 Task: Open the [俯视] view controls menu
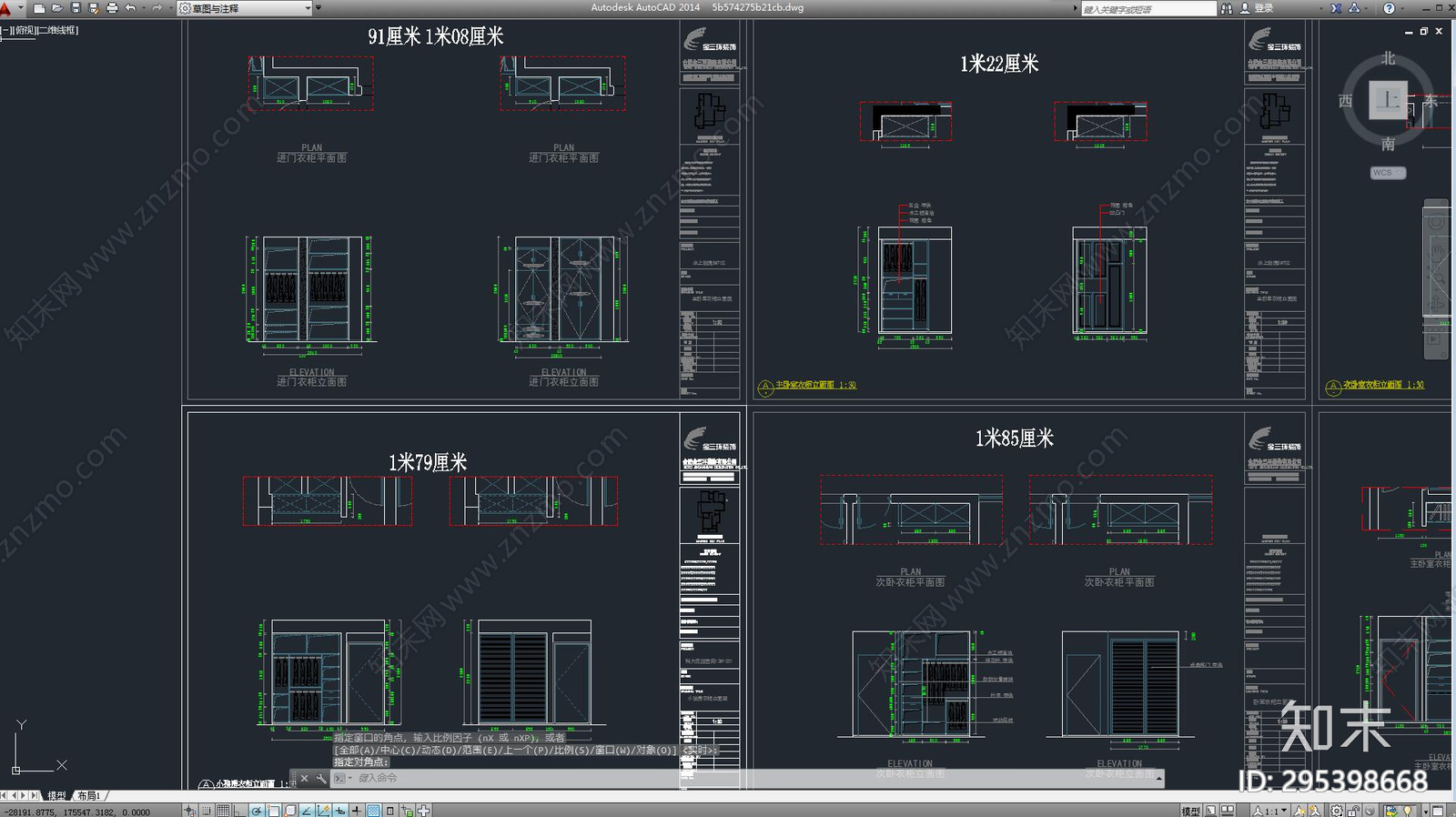pos(23,30)
